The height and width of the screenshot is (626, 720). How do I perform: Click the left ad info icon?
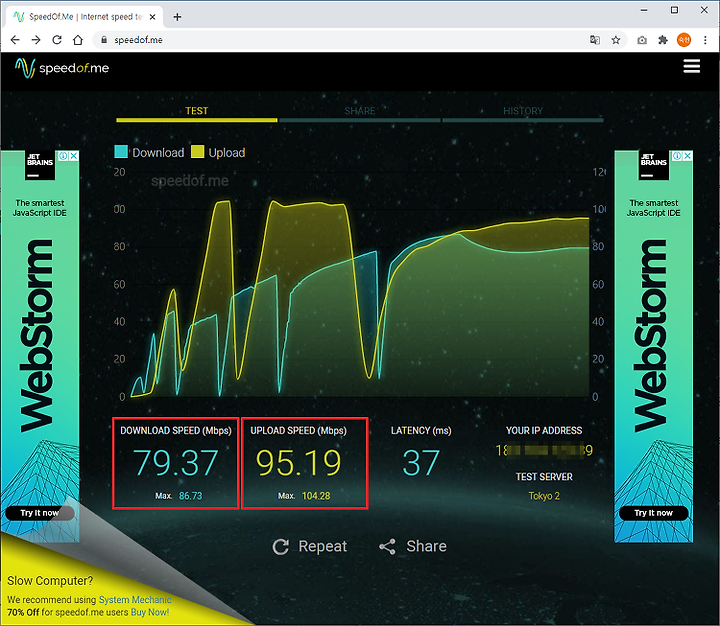pyautogui.click(x=63, y=156)
